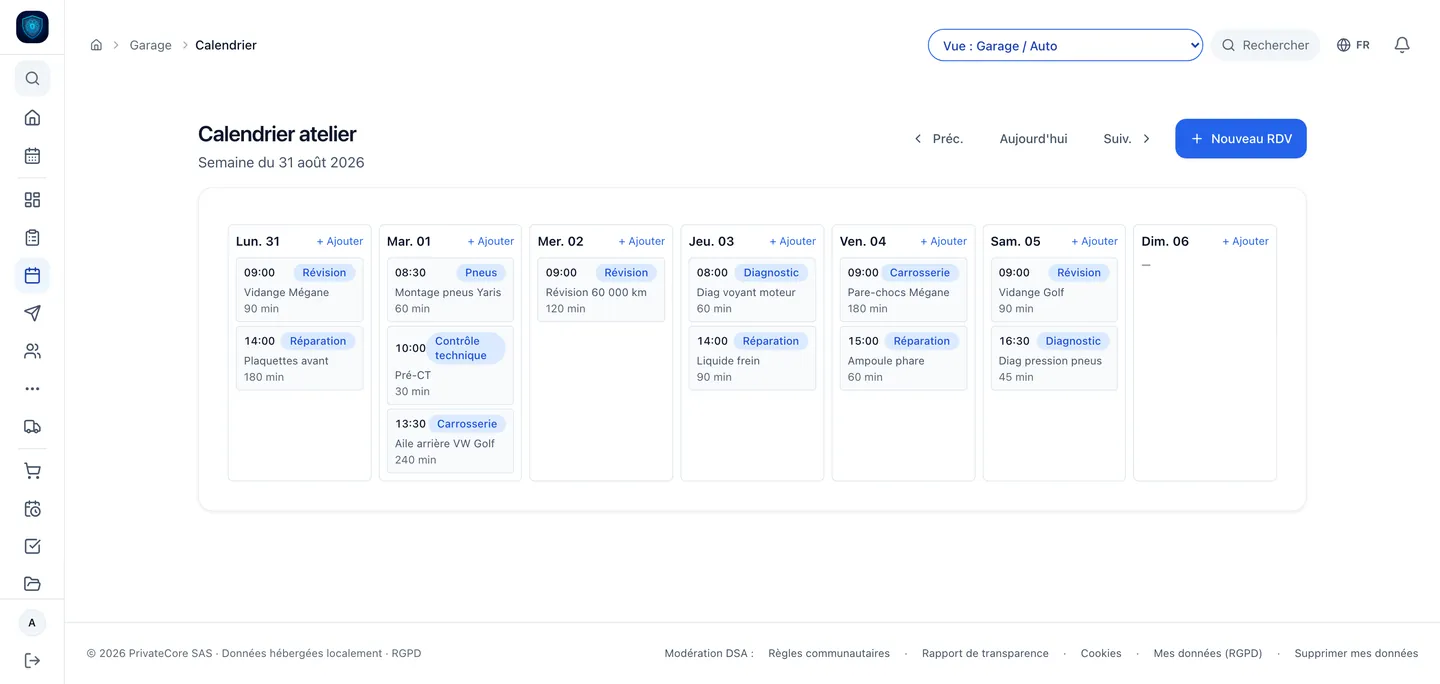The height and width of the screenshot is (684, 1440).
Task: Open the notifications bell
Action: 1402,45
